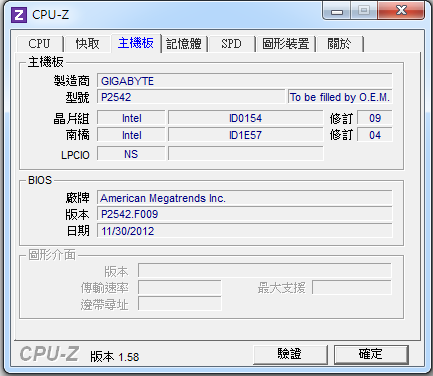Select the 'To be filled by O.E.M.' field
433x376 pixels.
click(340, 97)
